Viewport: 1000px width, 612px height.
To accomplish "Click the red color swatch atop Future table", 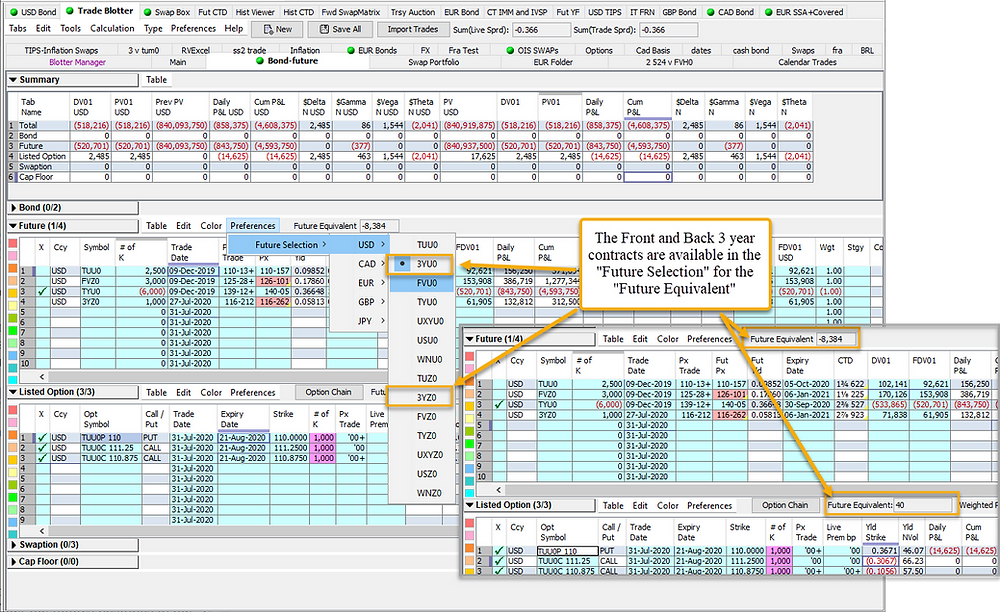I will tap(13, 243).
